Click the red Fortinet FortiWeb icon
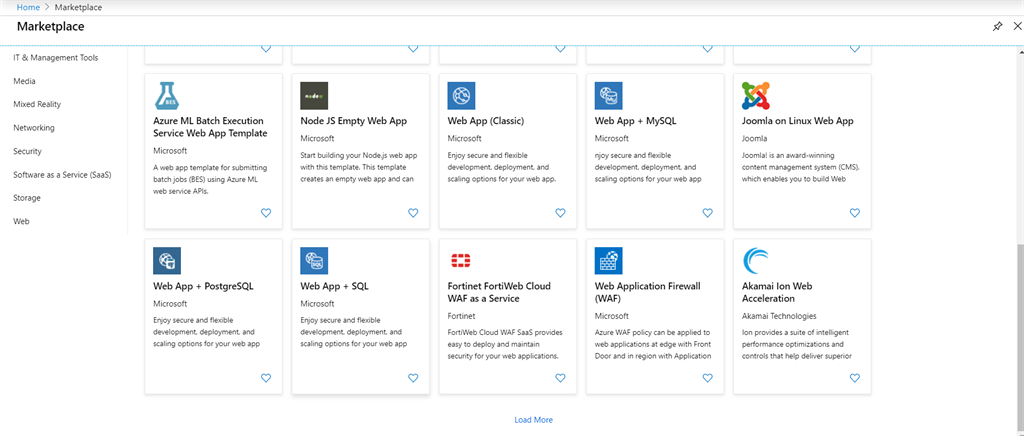 click(x=461, y=261)
